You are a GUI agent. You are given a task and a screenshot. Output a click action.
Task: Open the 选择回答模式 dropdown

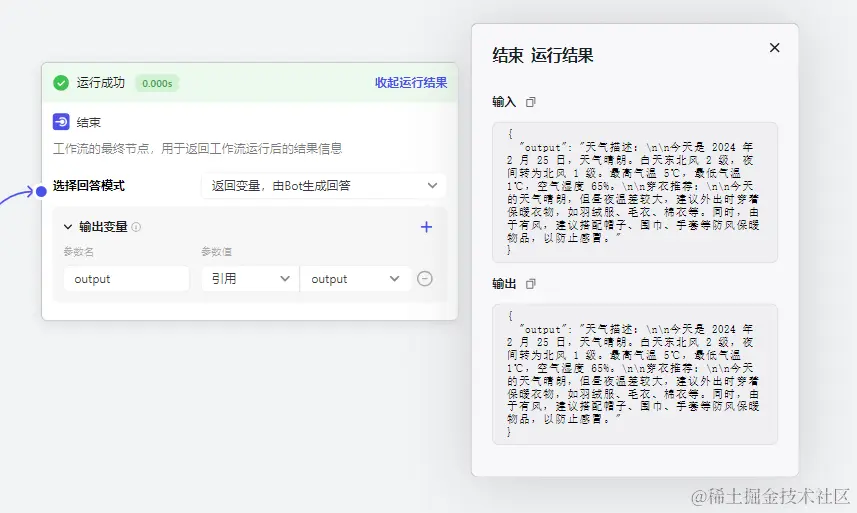324,186
